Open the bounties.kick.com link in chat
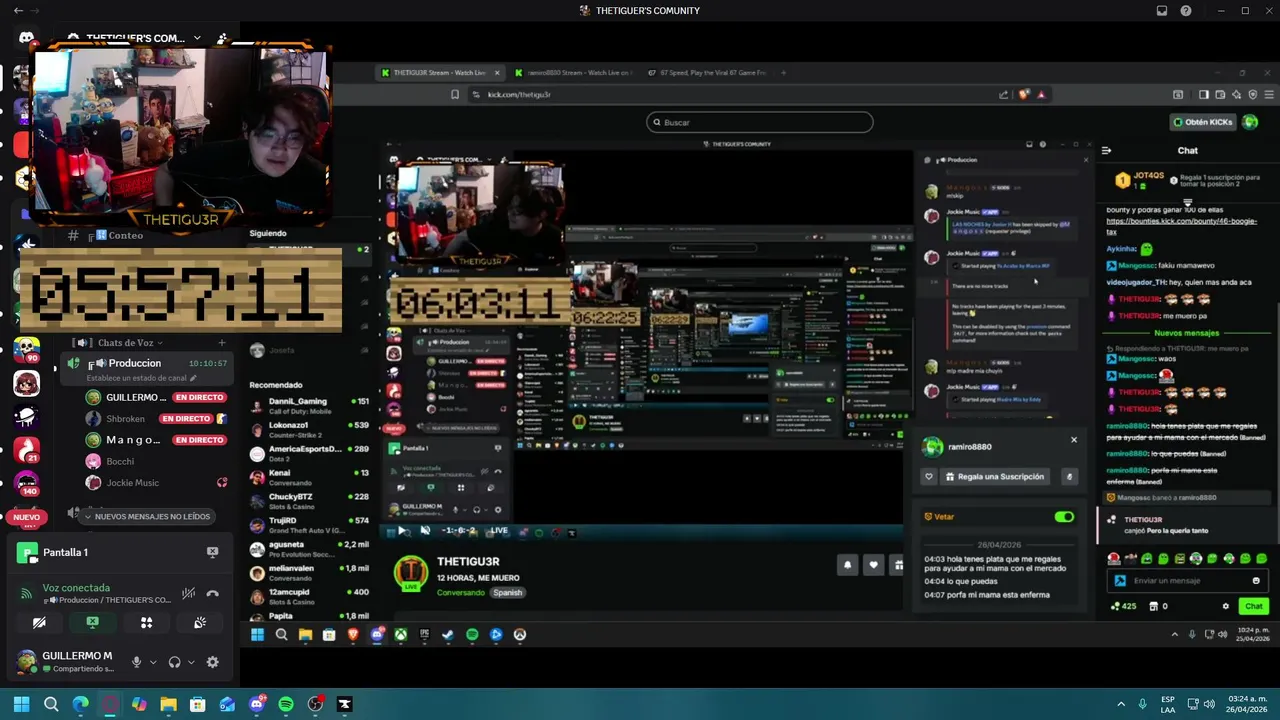This screenshot has width=1280, height=720. [1181, 226]
